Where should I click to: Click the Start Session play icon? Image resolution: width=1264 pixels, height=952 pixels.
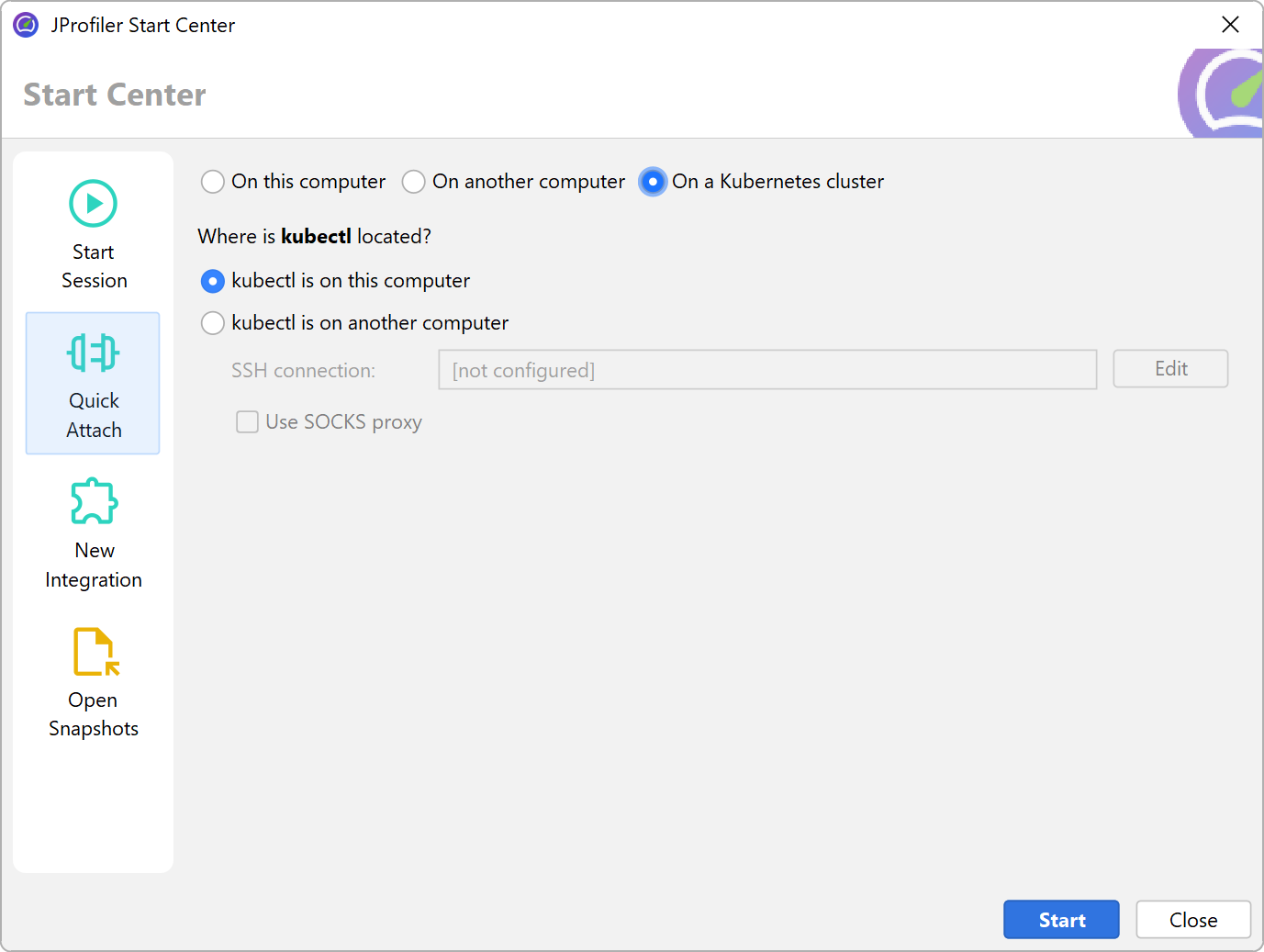(x=93, y=203)
